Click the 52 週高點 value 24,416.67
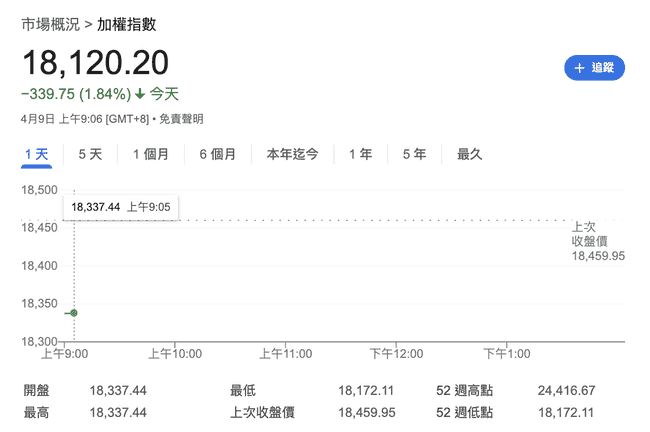The height and width of the screenshot is (432, 650). tap(566, 391)
